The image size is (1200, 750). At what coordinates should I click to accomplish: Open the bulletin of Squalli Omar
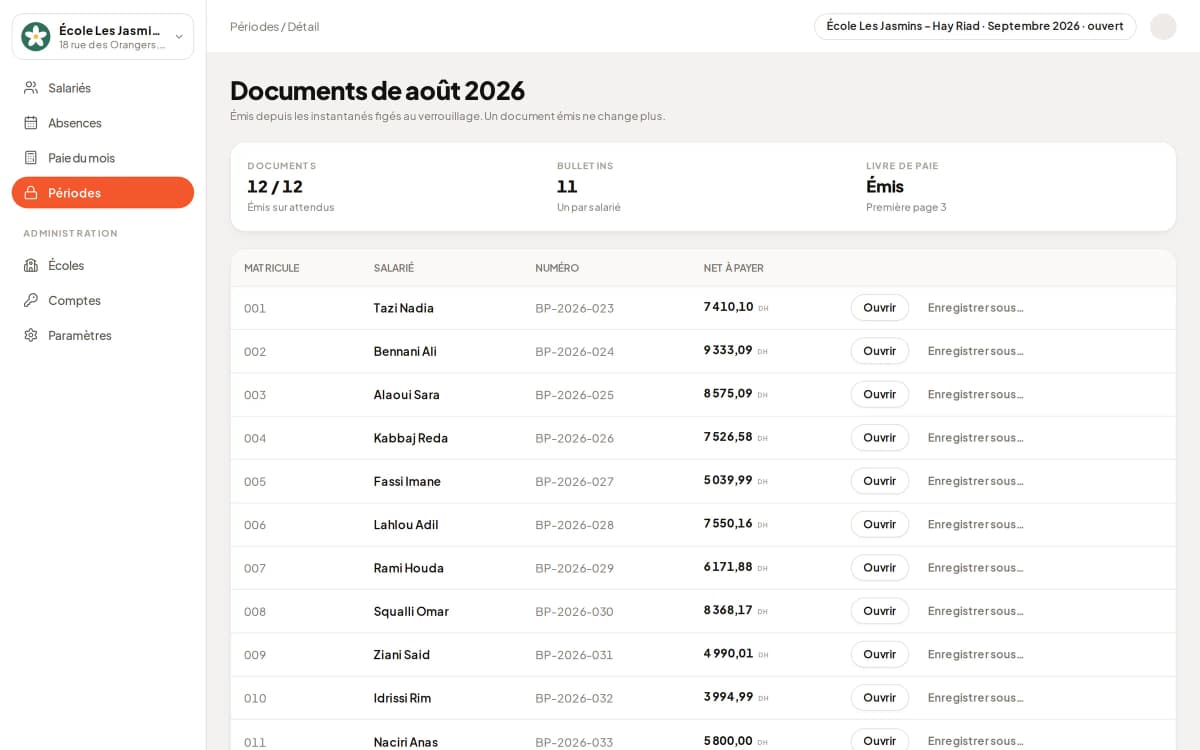point(880,611)
